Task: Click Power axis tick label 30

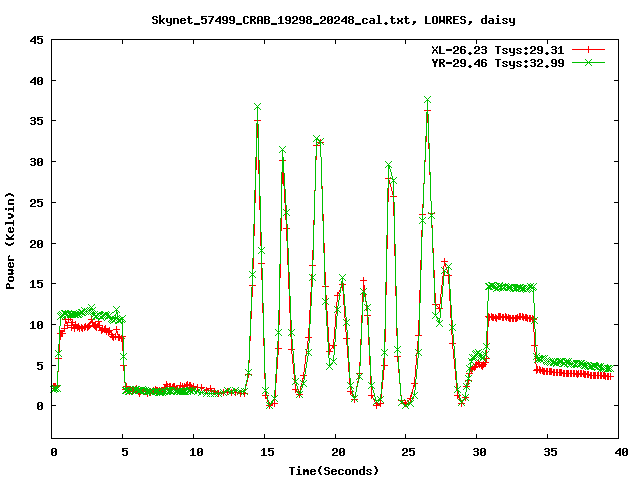Action: (36, 162)
